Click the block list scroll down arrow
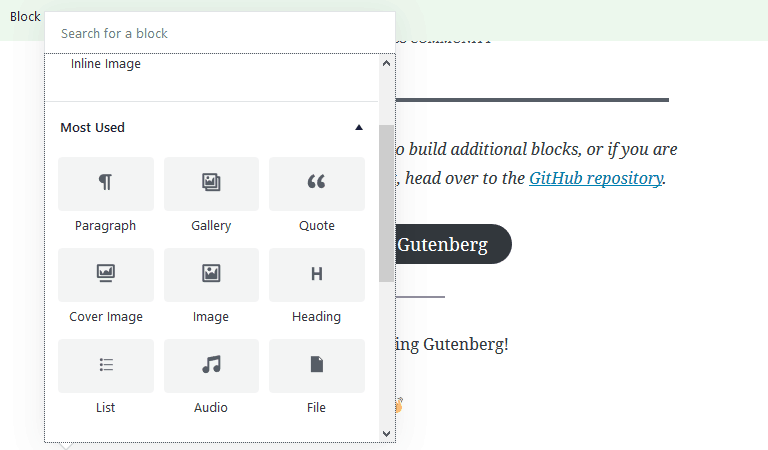 (386, 434)
